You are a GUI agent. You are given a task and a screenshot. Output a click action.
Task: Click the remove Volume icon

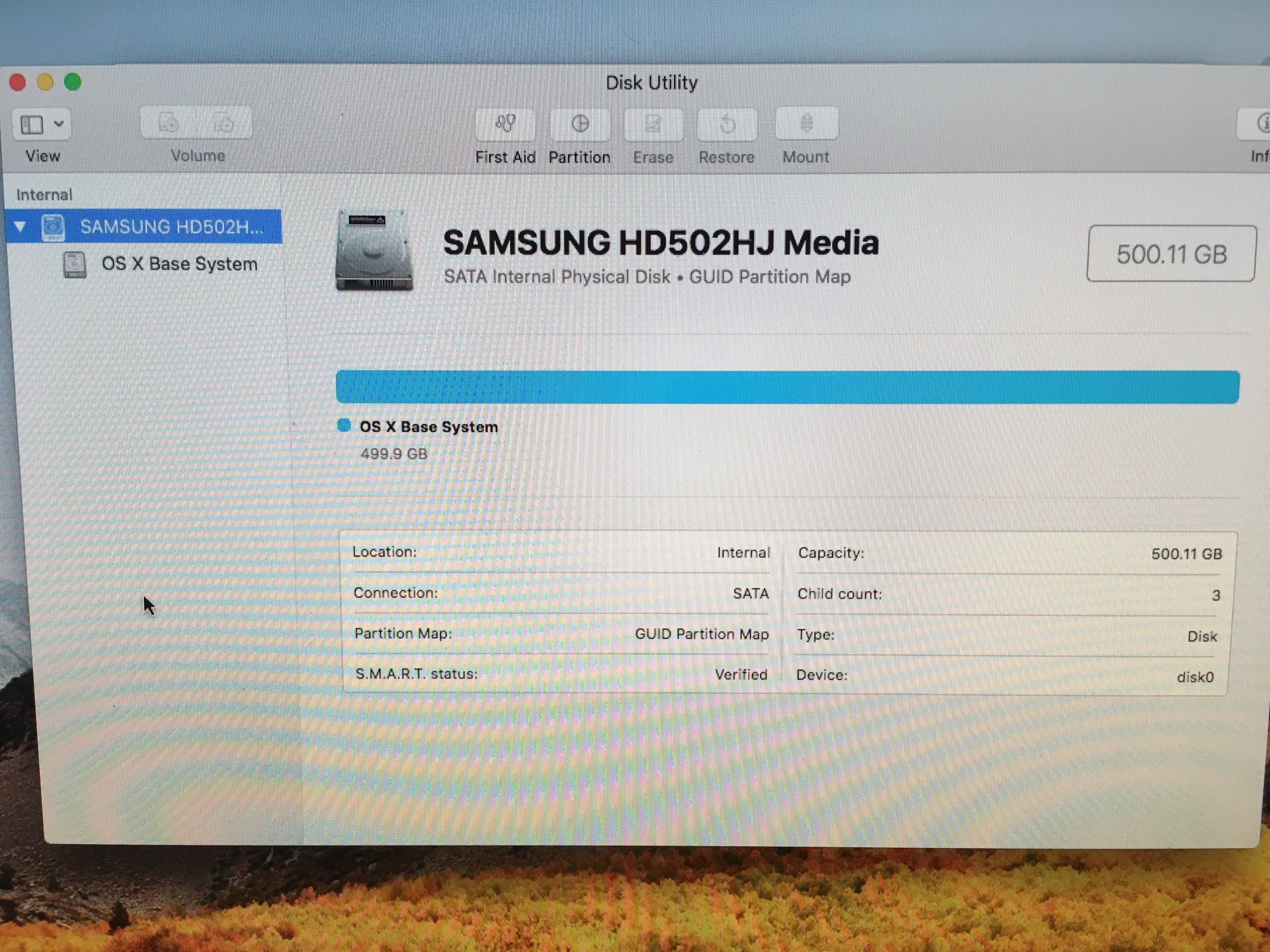pyautogui.click(x=224, y=122)
